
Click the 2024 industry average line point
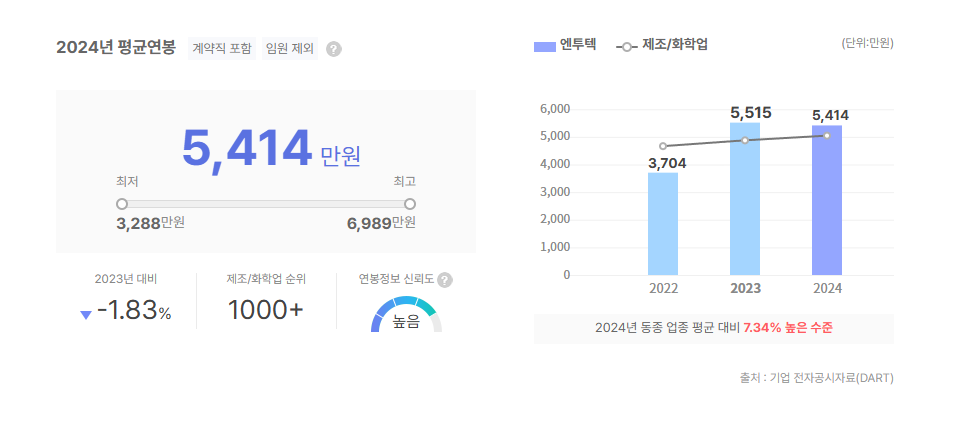pos(827,135)
